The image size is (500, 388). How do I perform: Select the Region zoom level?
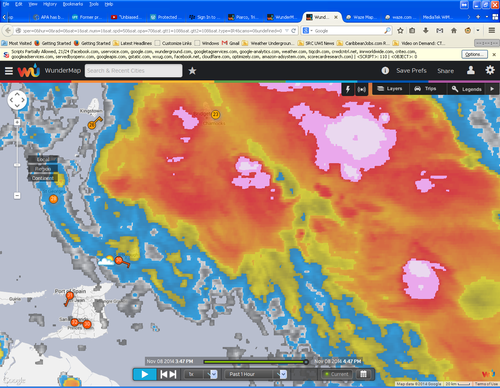coord(43,169)
